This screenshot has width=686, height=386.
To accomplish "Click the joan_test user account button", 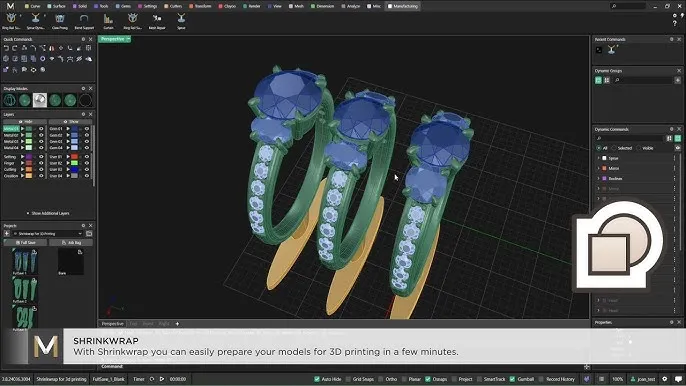I will pyautogui.click(x=643, y=379).
